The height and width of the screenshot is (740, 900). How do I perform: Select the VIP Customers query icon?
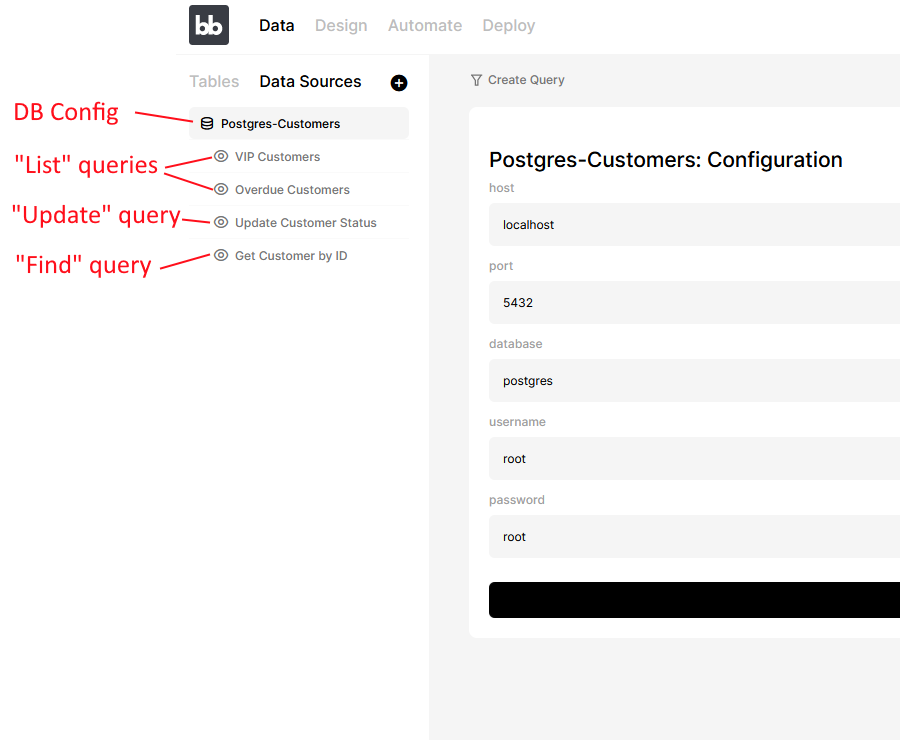tap(220, 156)
